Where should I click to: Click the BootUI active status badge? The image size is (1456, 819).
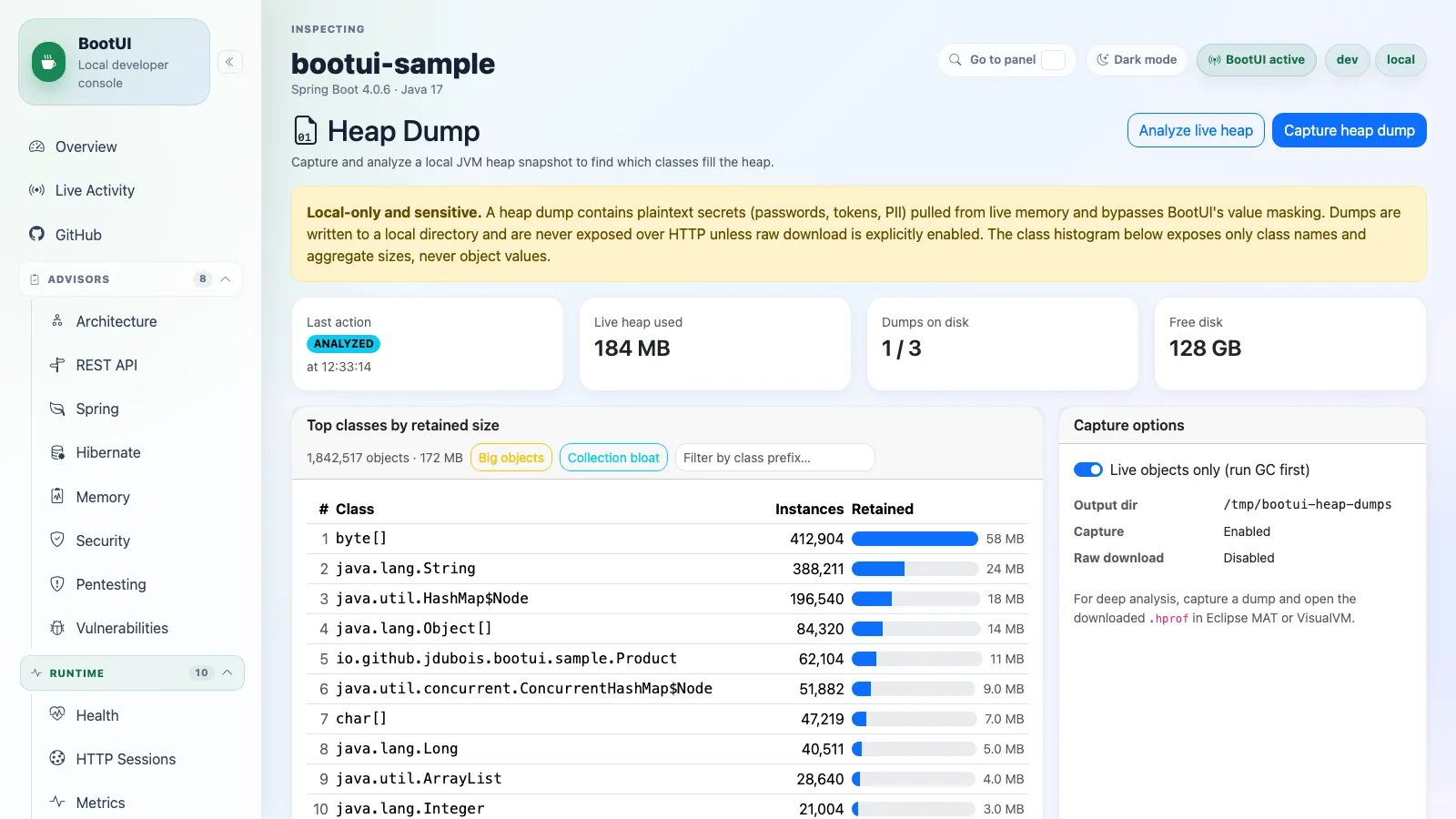click(1256, 60)
